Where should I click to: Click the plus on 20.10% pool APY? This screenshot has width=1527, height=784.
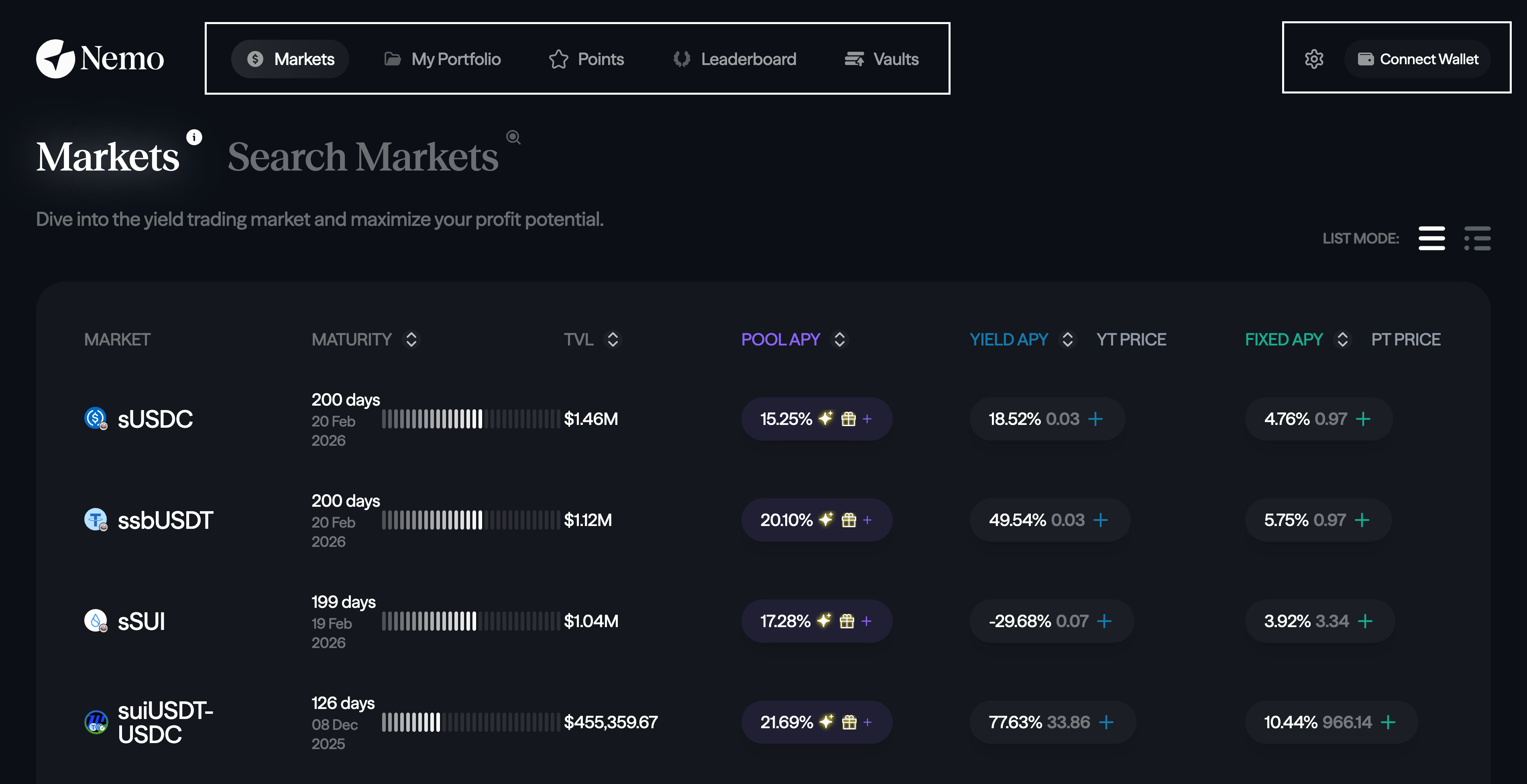(x=867, y=520)
